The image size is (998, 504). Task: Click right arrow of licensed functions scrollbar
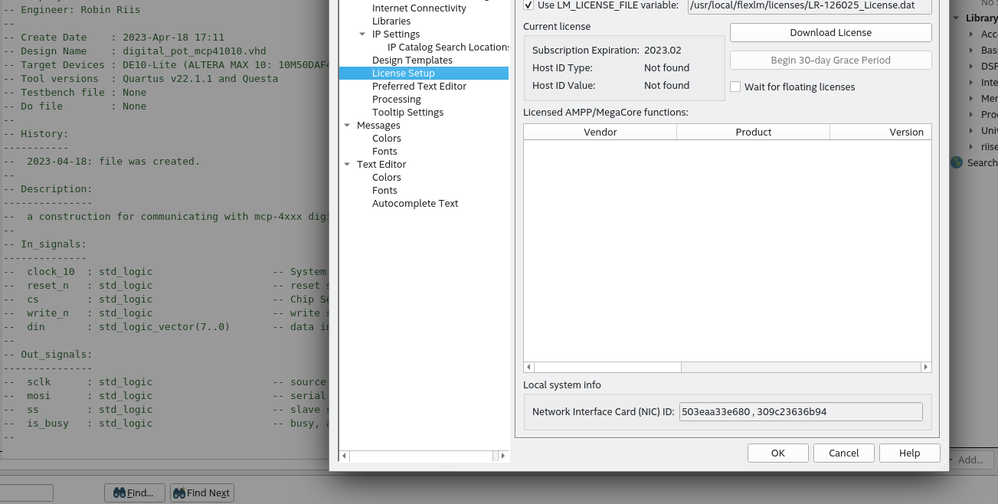926,367
